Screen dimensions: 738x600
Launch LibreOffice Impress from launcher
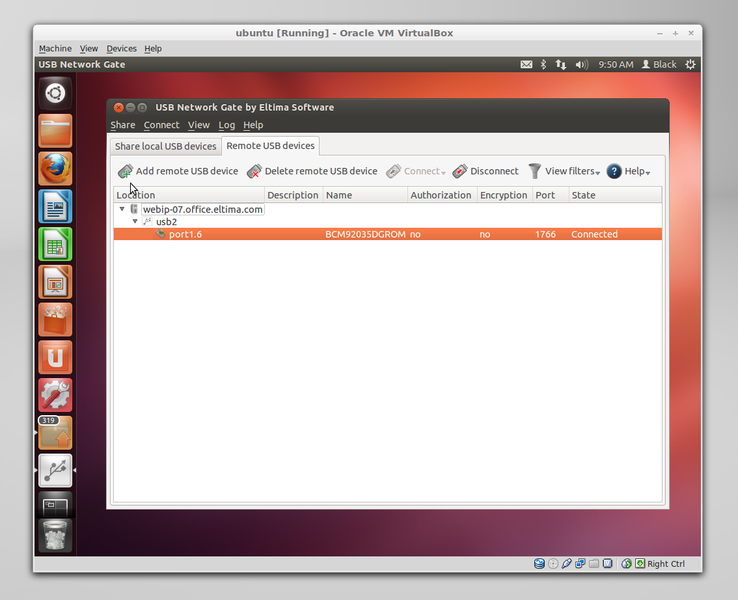[x=56, y=282]
